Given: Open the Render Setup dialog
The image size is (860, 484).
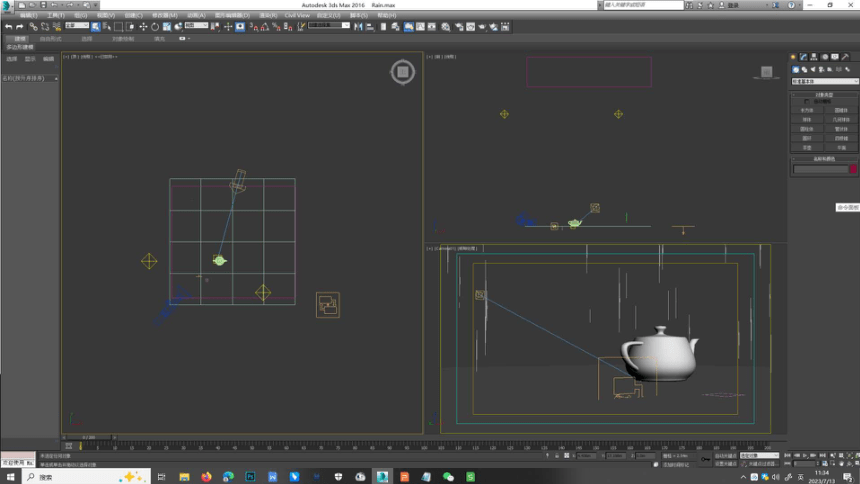Looking at the screenshot, I should (459, 26).
